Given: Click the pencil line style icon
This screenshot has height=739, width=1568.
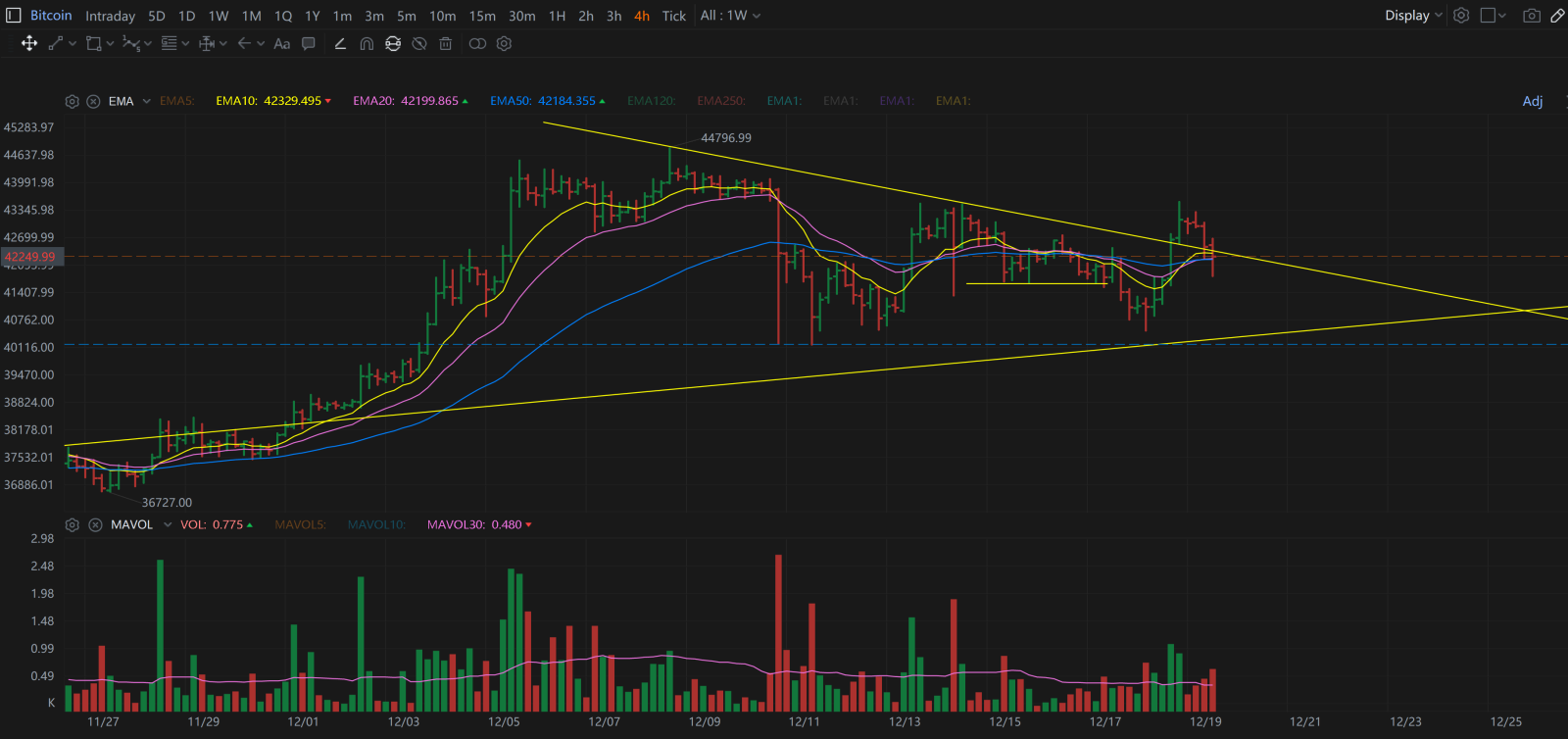Looking at the screenshot, I should point(340,43).
